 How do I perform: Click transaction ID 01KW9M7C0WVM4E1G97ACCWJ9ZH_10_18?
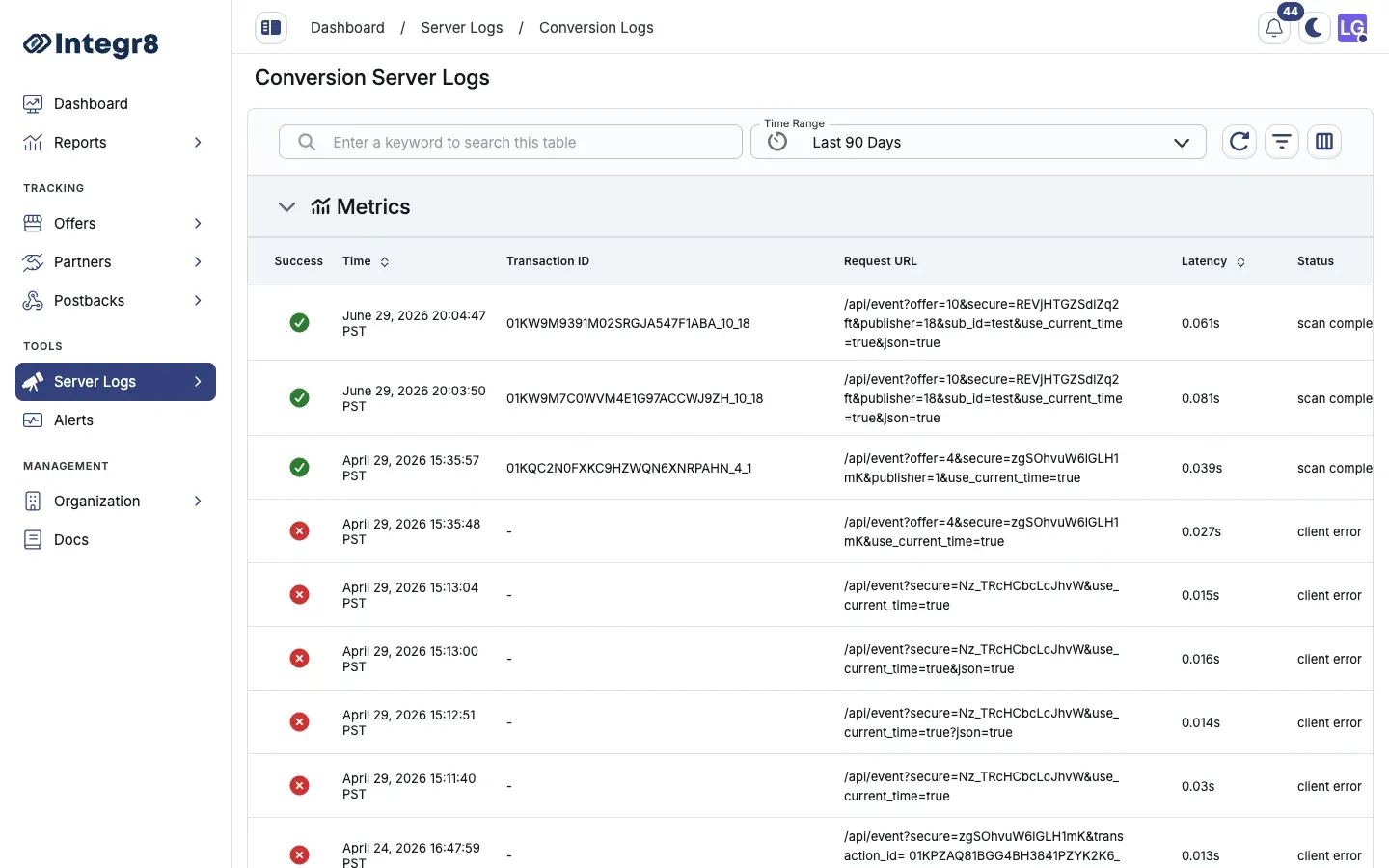[x=635, y=398]
